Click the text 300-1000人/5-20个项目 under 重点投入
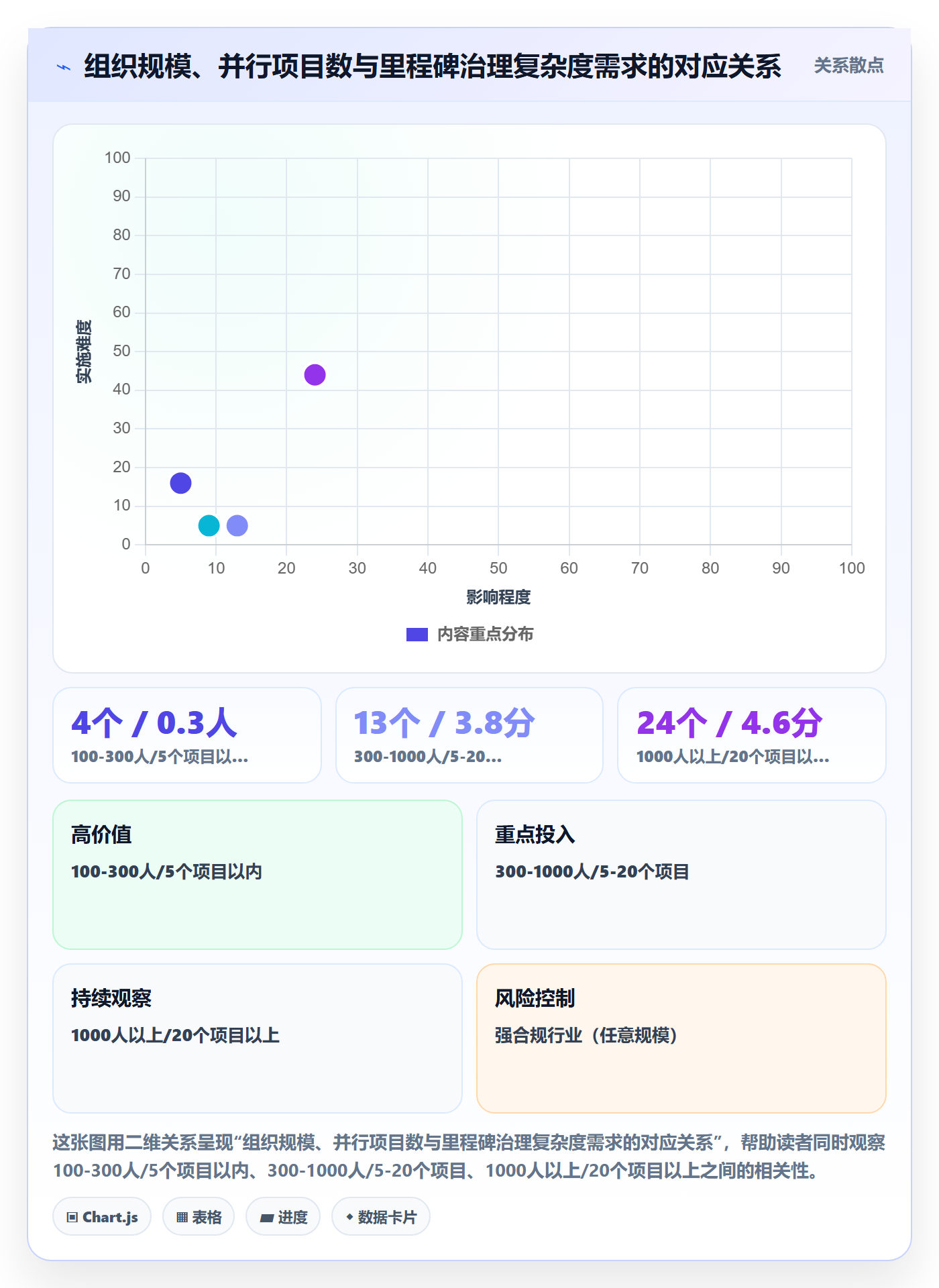Screen dimensions: 939x1288 (592, 872)
